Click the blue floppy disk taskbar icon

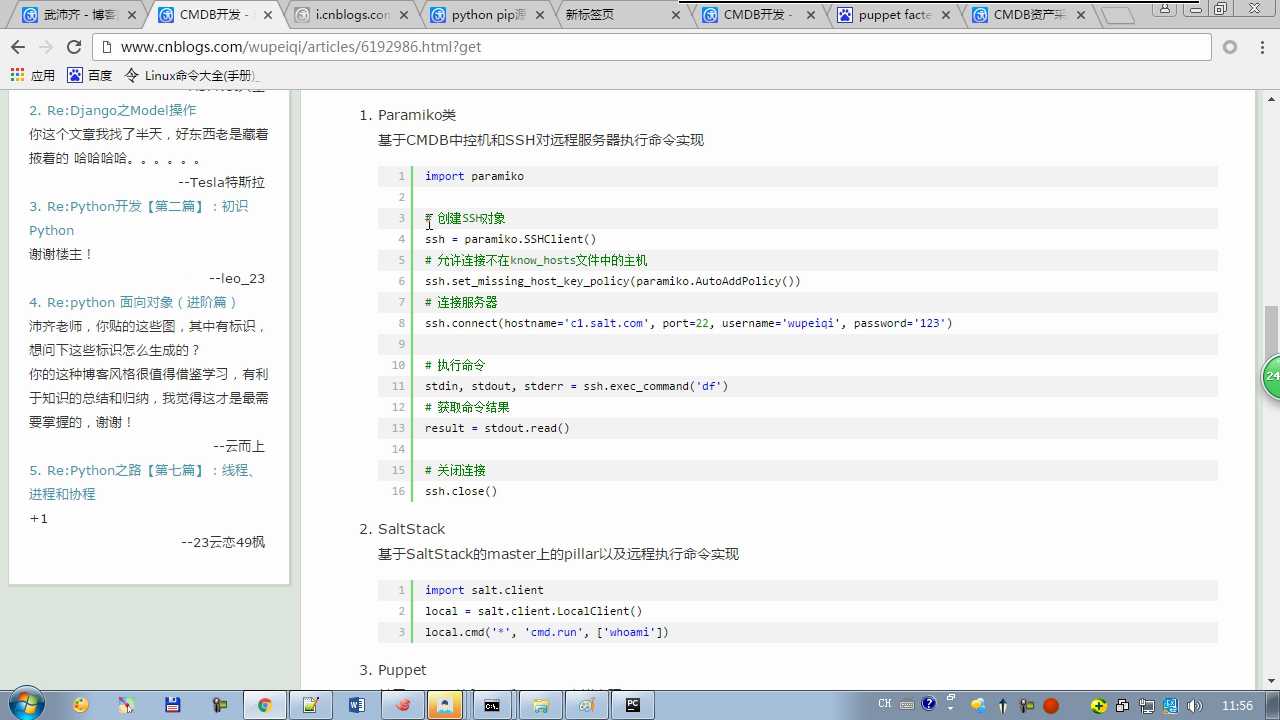172,705
